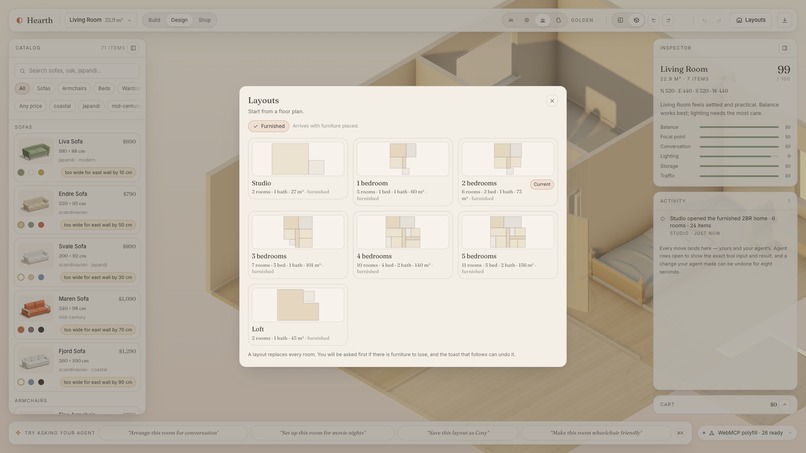Pick the green Liva Sofa swatch
The height and width of the screenshot is (453, 806).
21,172
